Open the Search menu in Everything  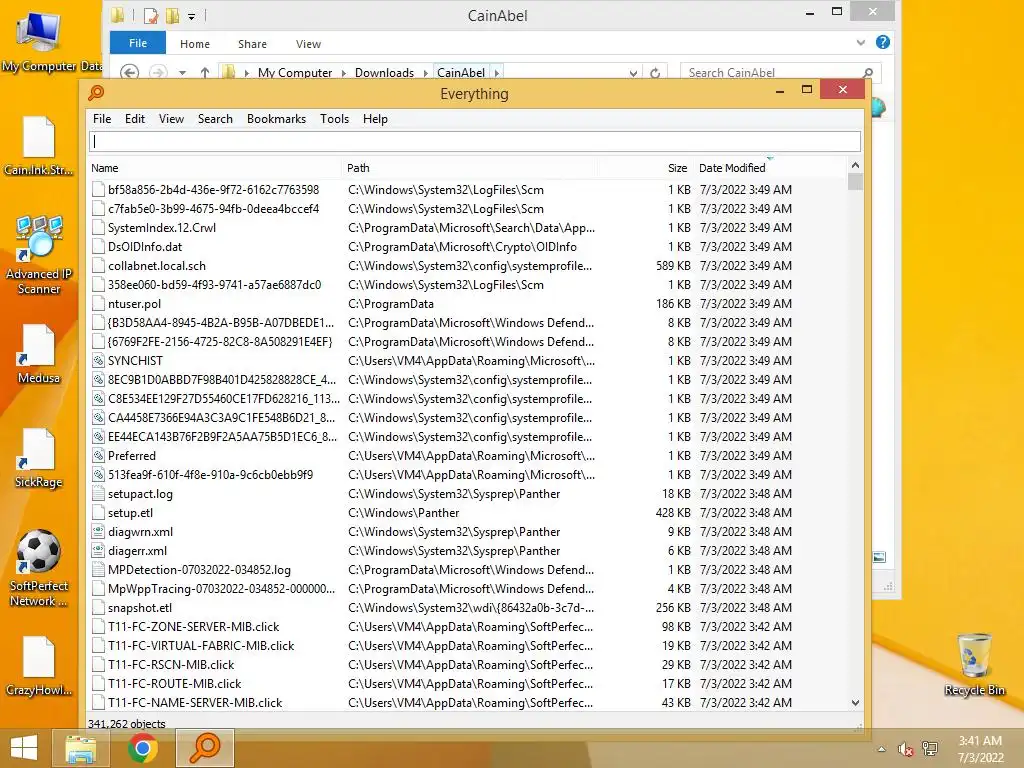[x=215, y=119]
